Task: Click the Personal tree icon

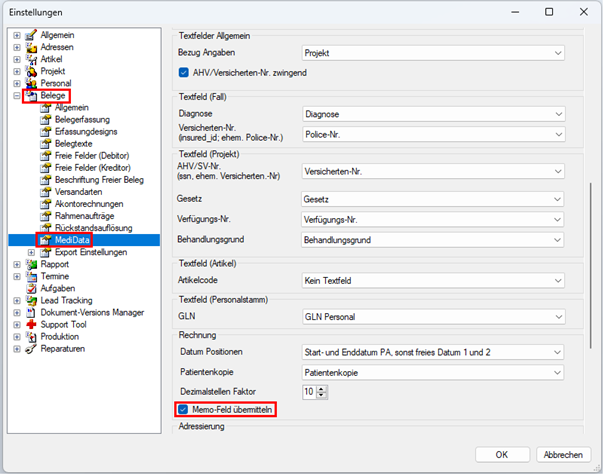Action: tap(31, 83)
